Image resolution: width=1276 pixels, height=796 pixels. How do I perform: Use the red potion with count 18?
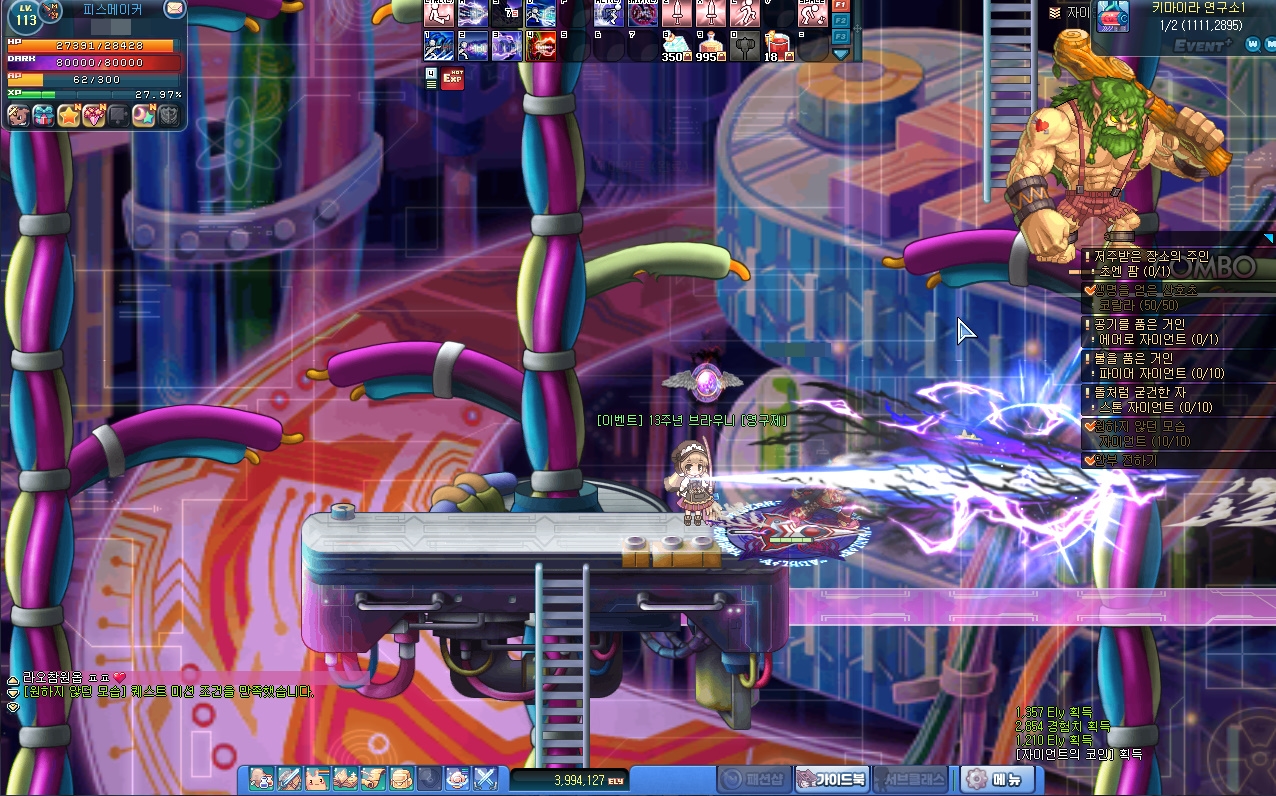(777, 45)
